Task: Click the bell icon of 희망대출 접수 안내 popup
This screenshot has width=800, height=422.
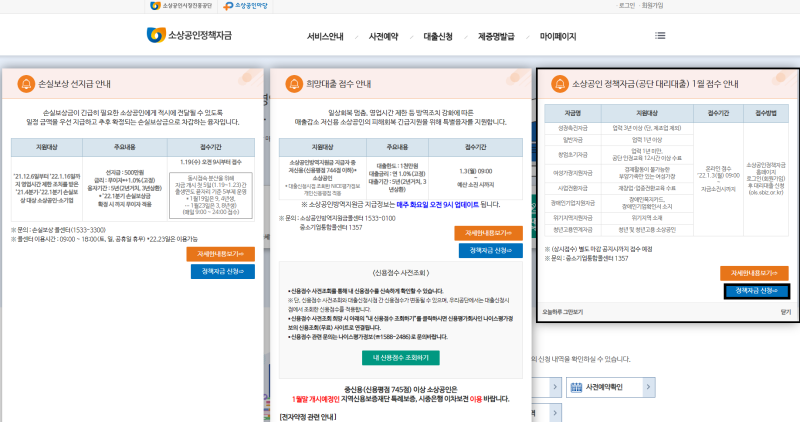Action: point(294,84)
